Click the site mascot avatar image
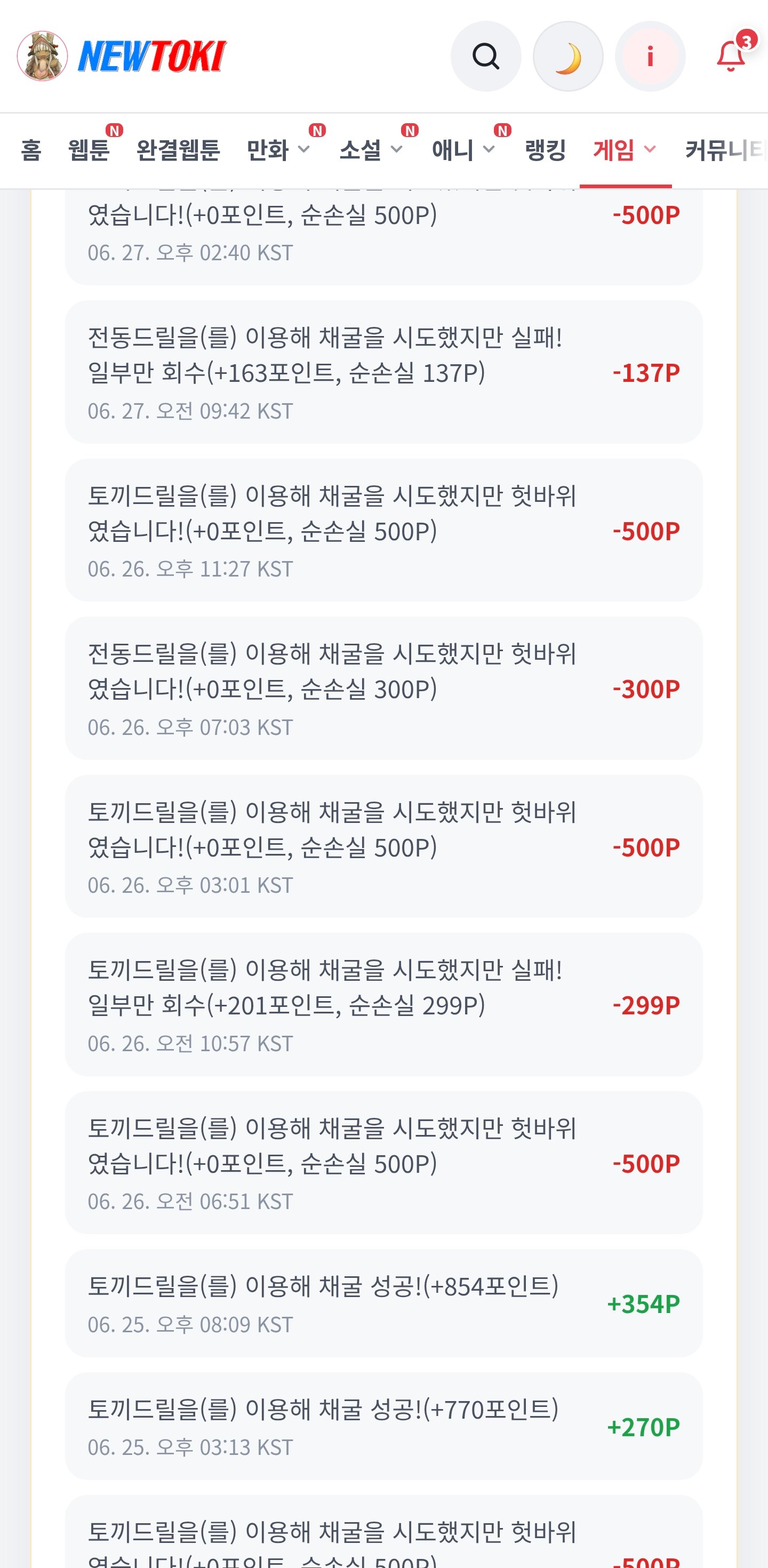Image resolution: width=768 pixels, height=1568 pixels. point(42,56)
